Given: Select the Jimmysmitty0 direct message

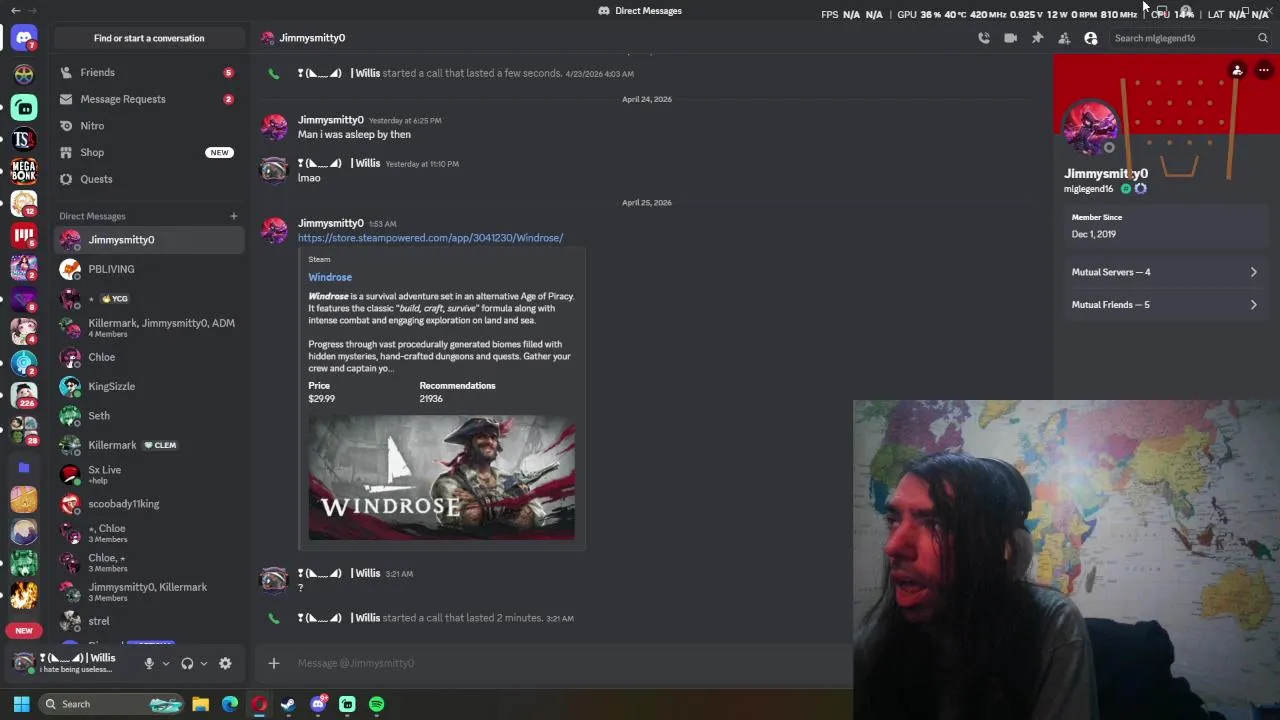Looking at the screenshot, I should pyautogui.click(x=149, y=240).
